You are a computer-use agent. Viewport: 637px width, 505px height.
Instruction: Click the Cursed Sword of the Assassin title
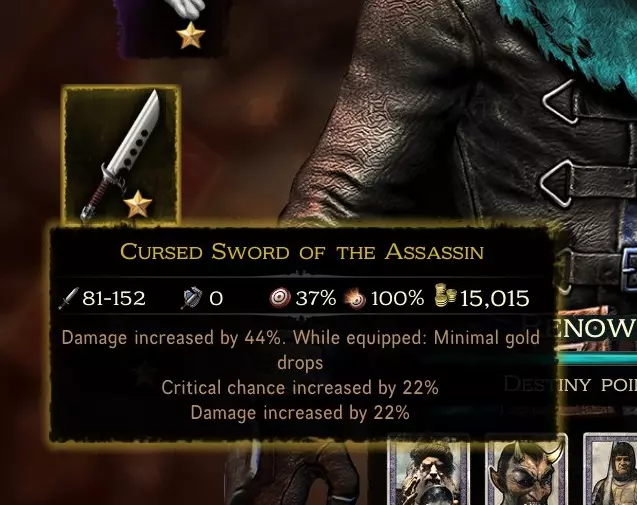coord(302,251)
